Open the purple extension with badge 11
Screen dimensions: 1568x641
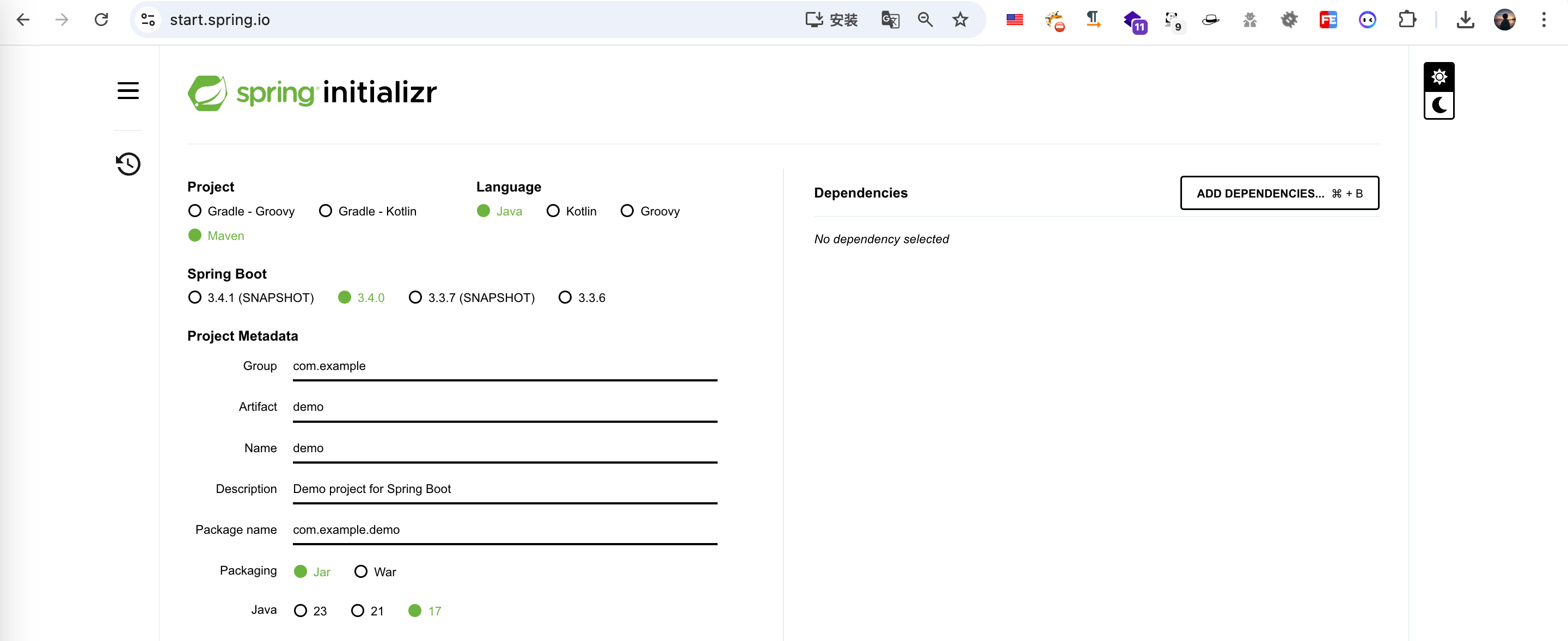pos(1135,21)
